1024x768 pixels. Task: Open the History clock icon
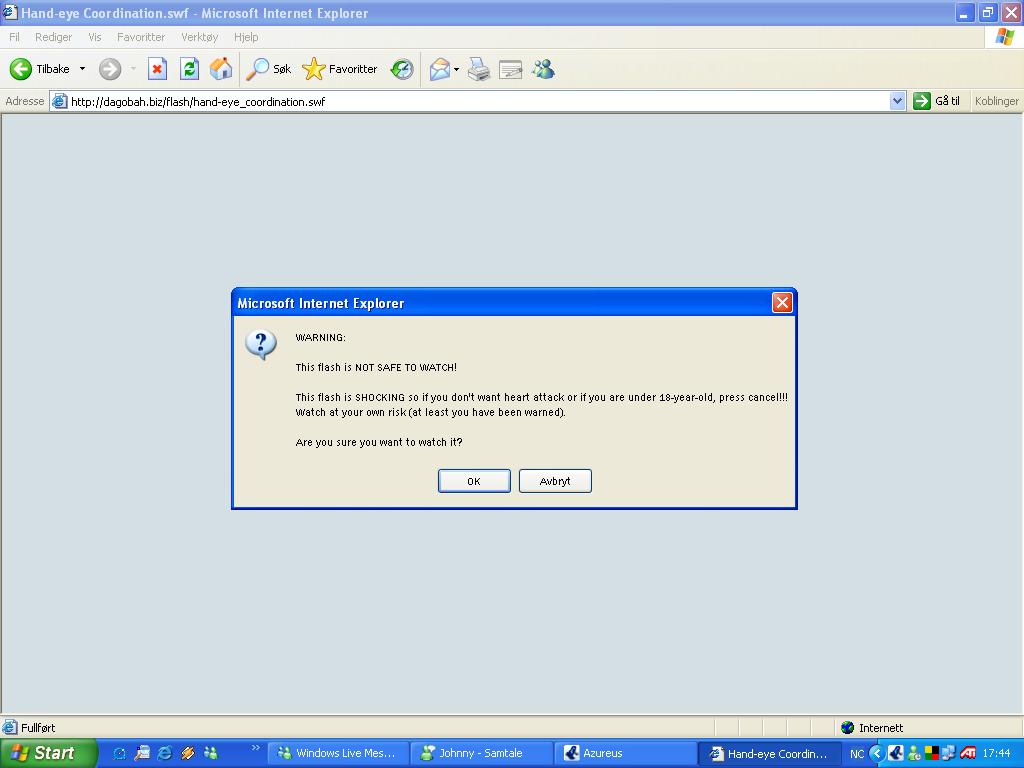[x=402, y=69]
